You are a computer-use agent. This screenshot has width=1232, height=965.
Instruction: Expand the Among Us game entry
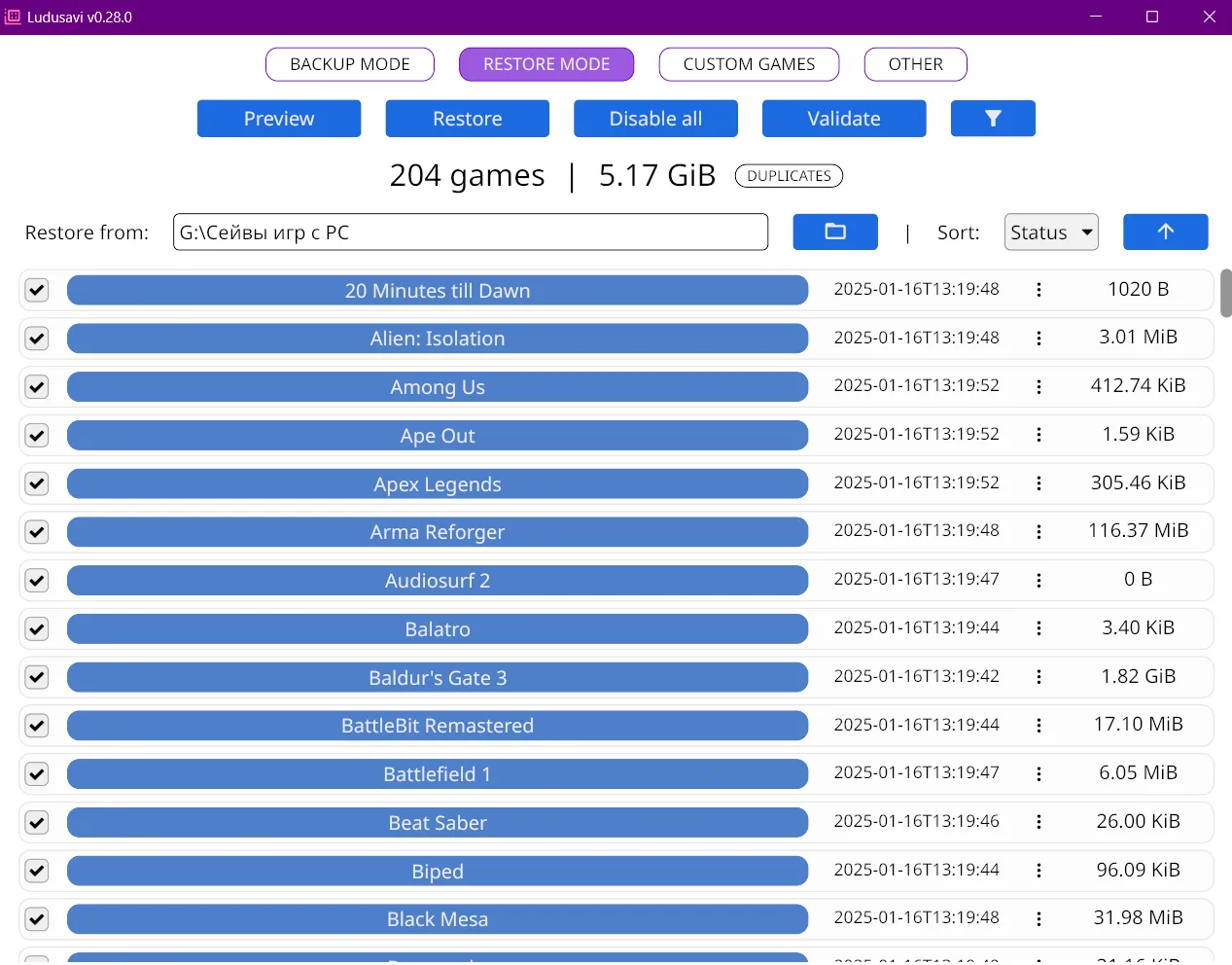pyautogui.click(x=438, y=386)
